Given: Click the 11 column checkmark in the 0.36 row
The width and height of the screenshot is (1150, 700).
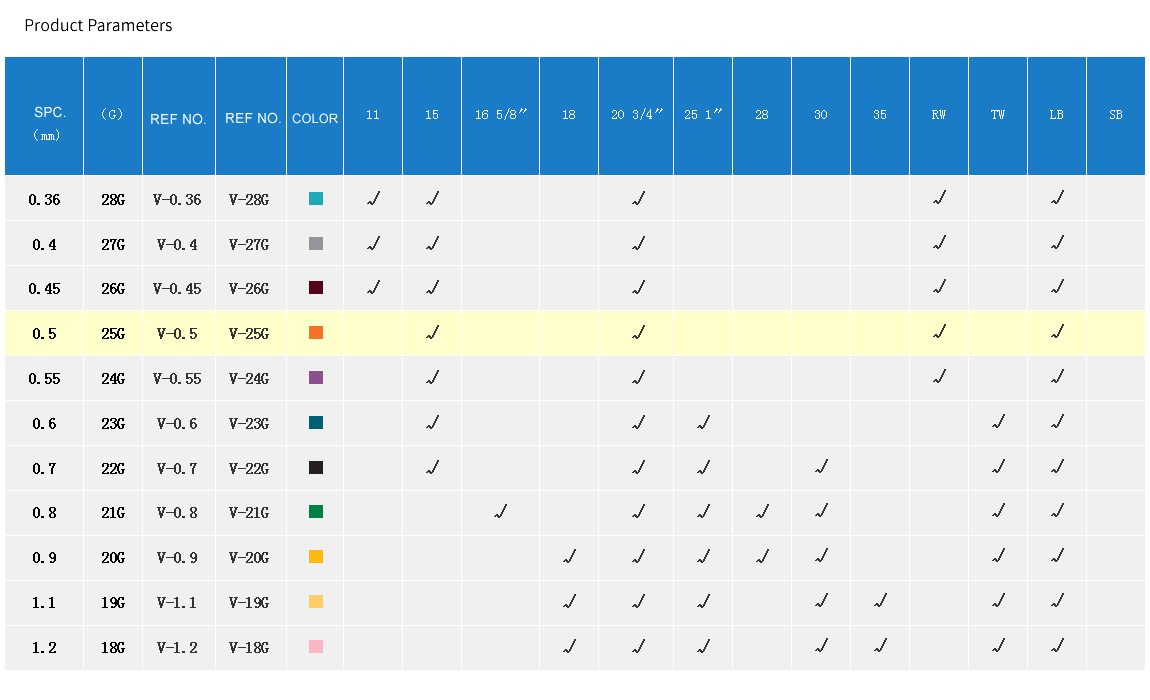Looking at the screenshot, I should (x=373, y=199).
